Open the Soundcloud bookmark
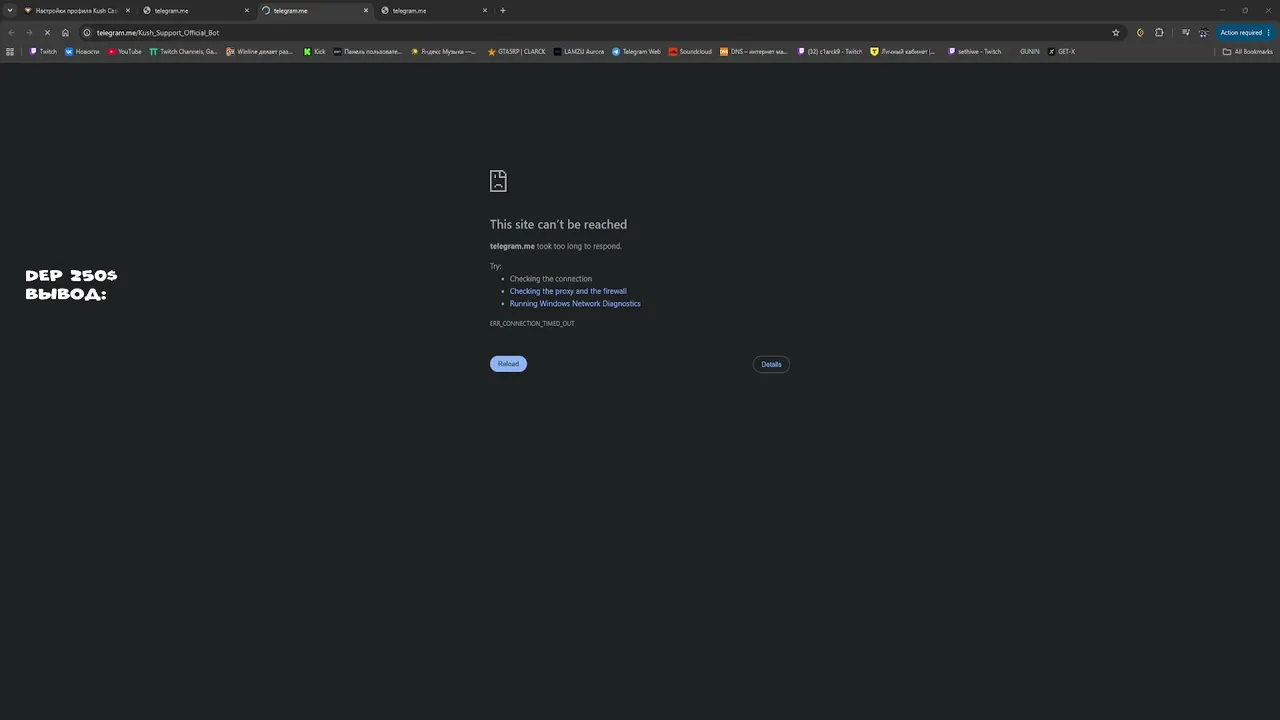 coord(691,51)
